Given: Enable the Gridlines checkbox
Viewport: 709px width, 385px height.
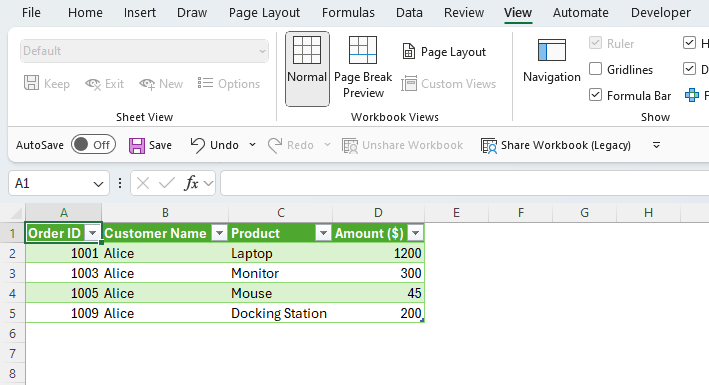Looking at the screenshot, I should click(596, 69).
